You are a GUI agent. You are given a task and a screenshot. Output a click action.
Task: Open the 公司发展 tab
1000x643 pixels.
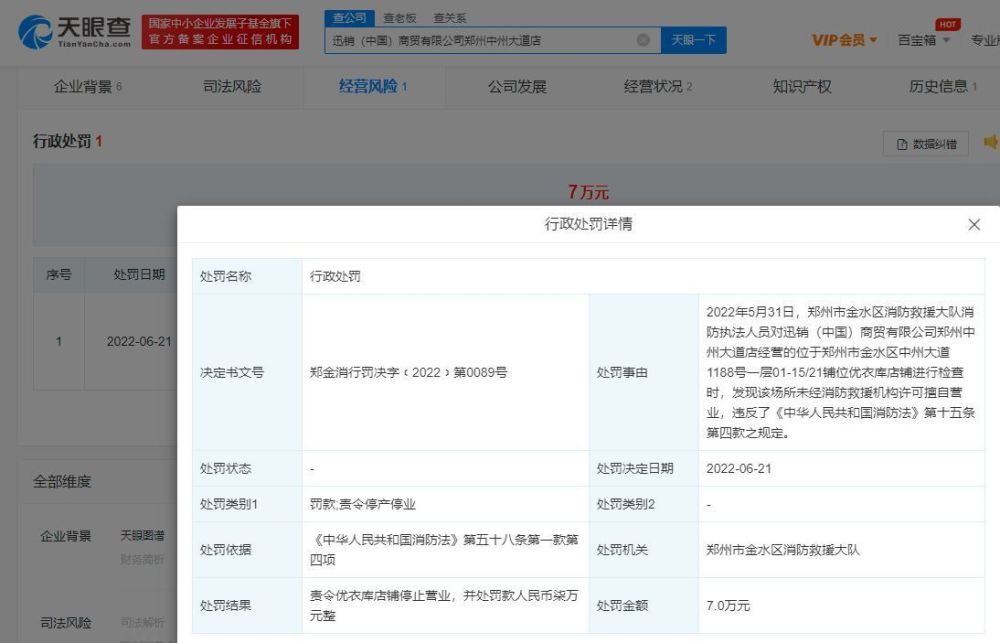pos(517,86)
